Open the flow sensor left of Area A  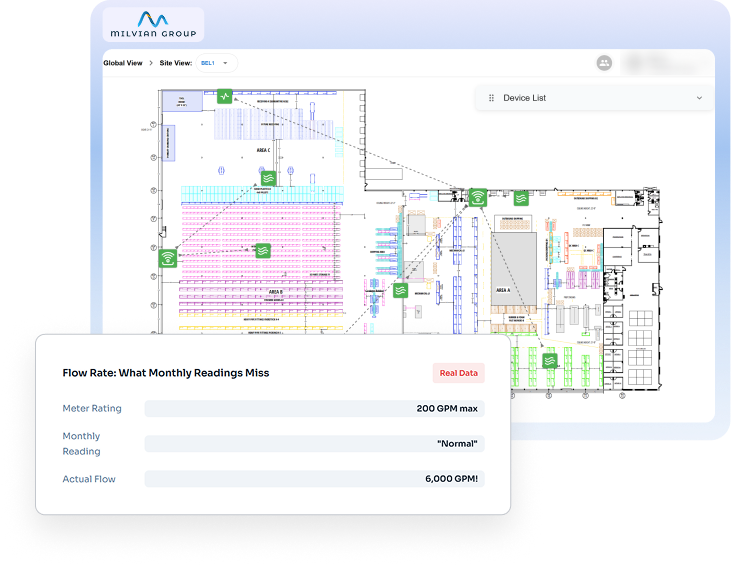point(400,290)
